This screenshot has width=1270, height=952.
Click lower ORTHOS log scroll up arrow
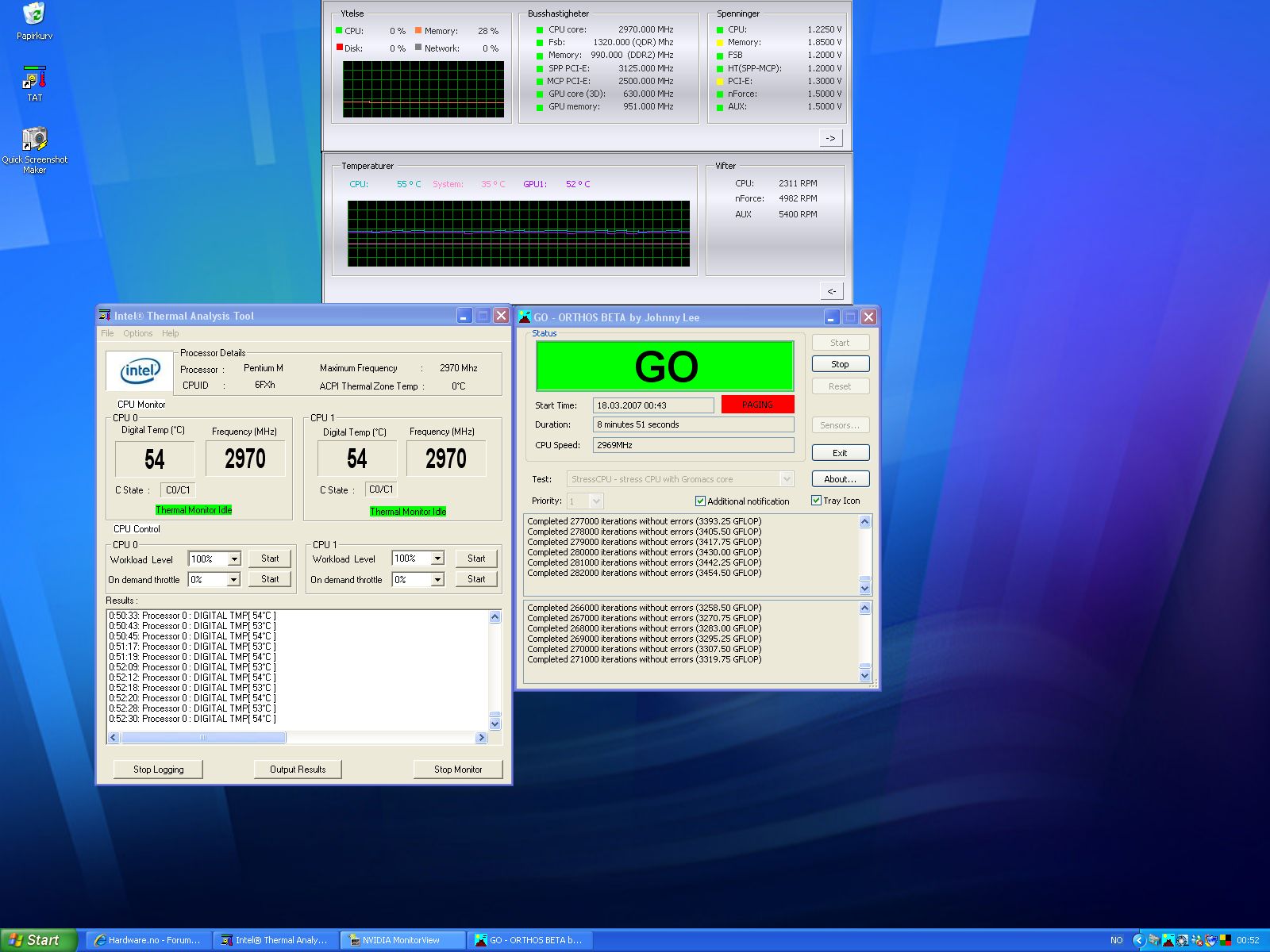[x=865, y=608]
